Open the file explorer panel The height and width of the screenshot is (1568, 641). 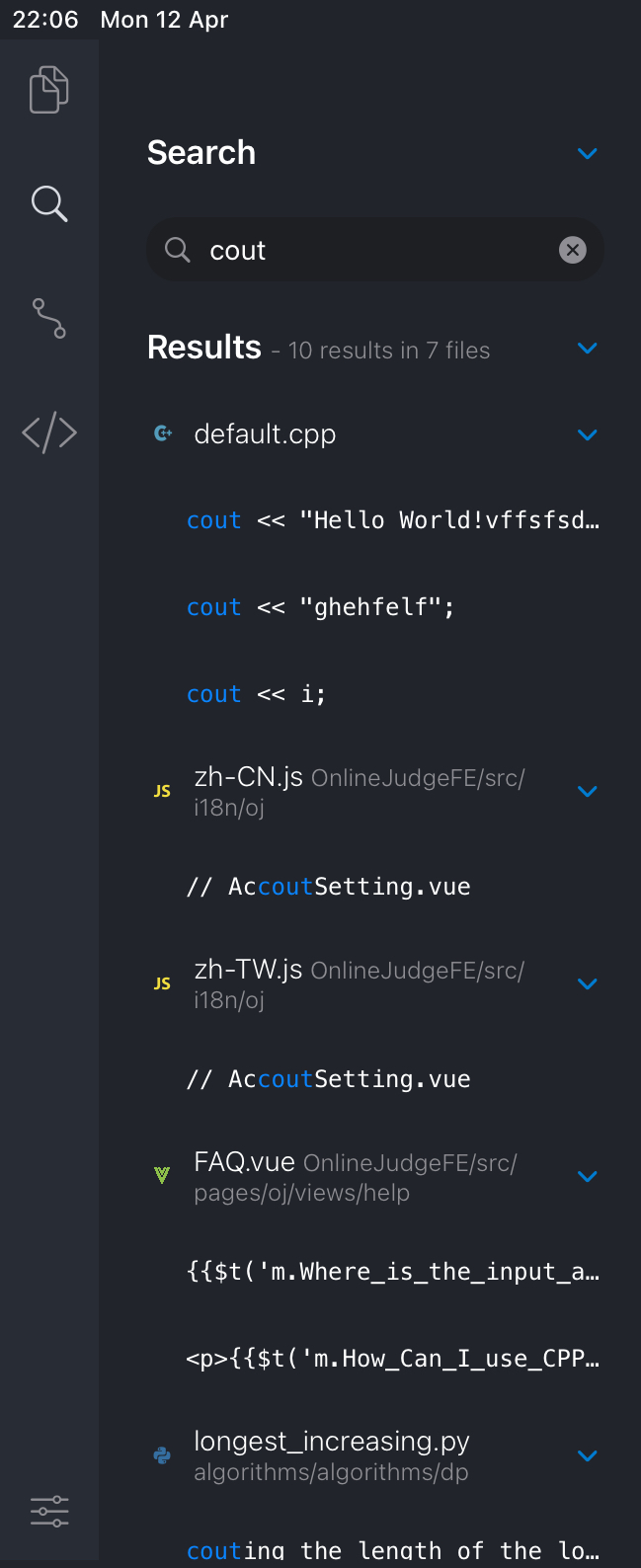48,89
